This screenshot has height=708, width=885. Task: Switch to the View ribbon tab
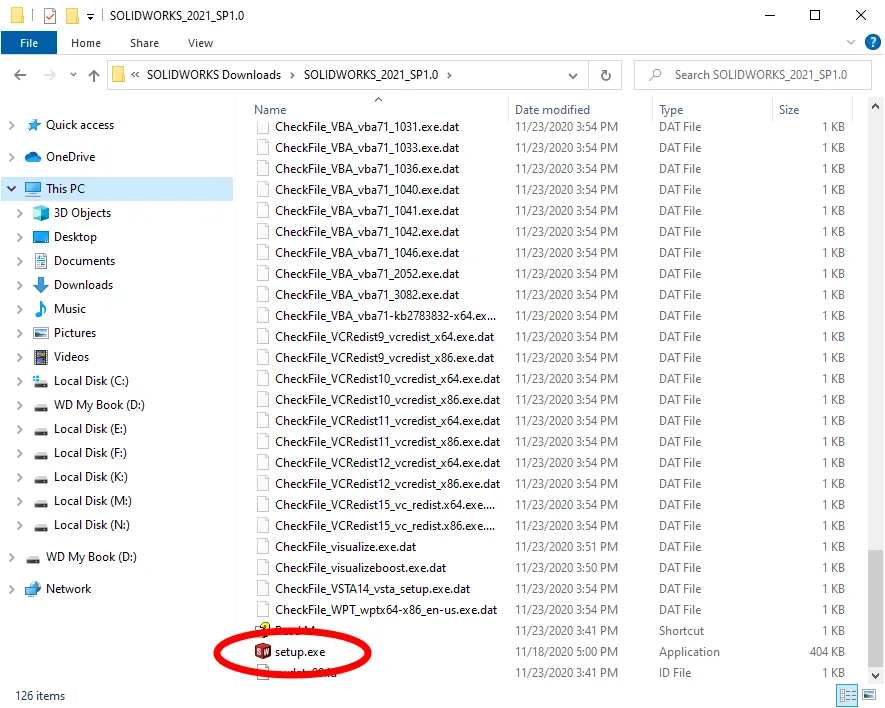pyautogui.click(x=200, y=43)
